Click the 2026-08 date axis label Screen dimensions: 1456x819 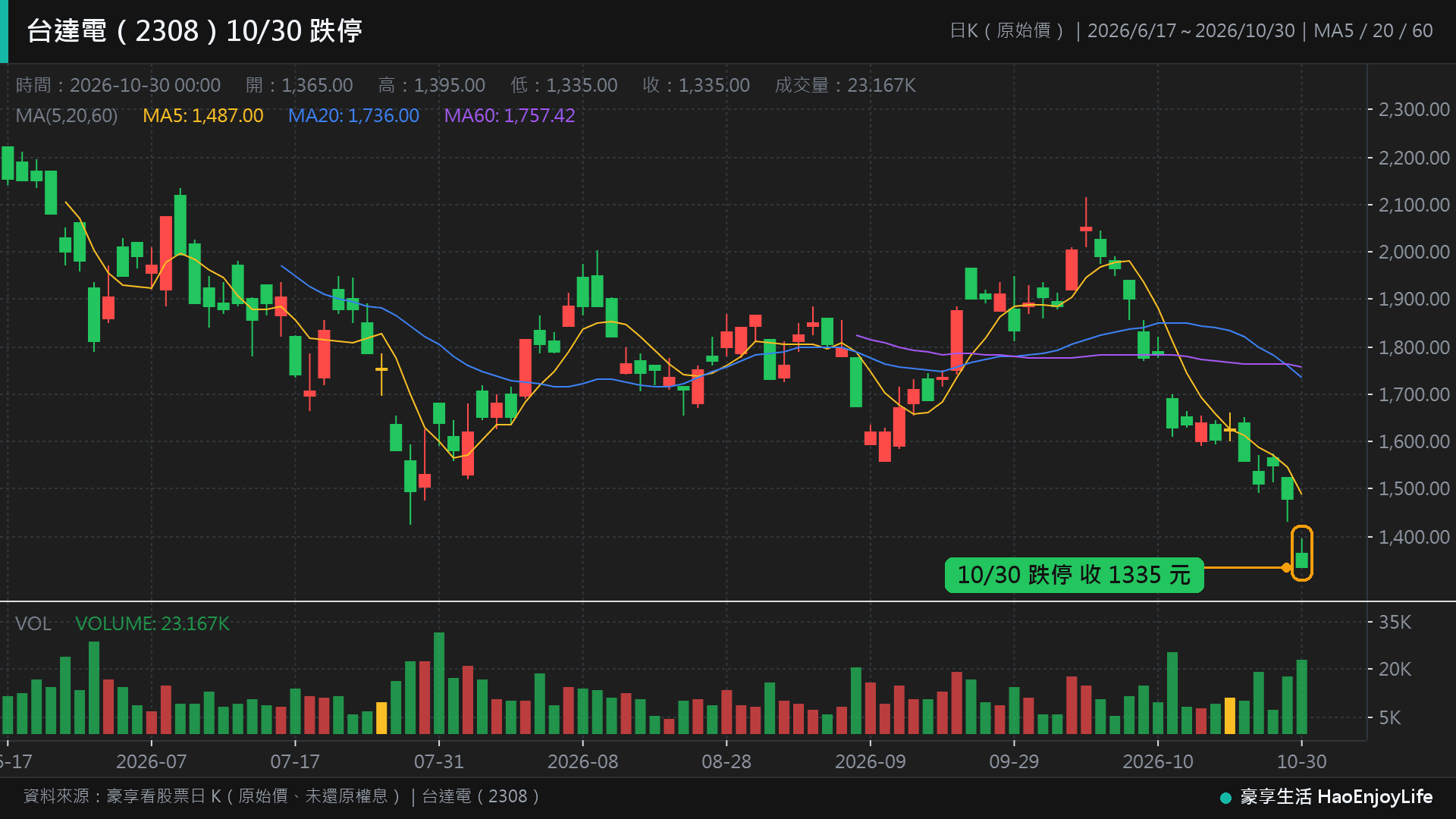[x=582, y=761]
